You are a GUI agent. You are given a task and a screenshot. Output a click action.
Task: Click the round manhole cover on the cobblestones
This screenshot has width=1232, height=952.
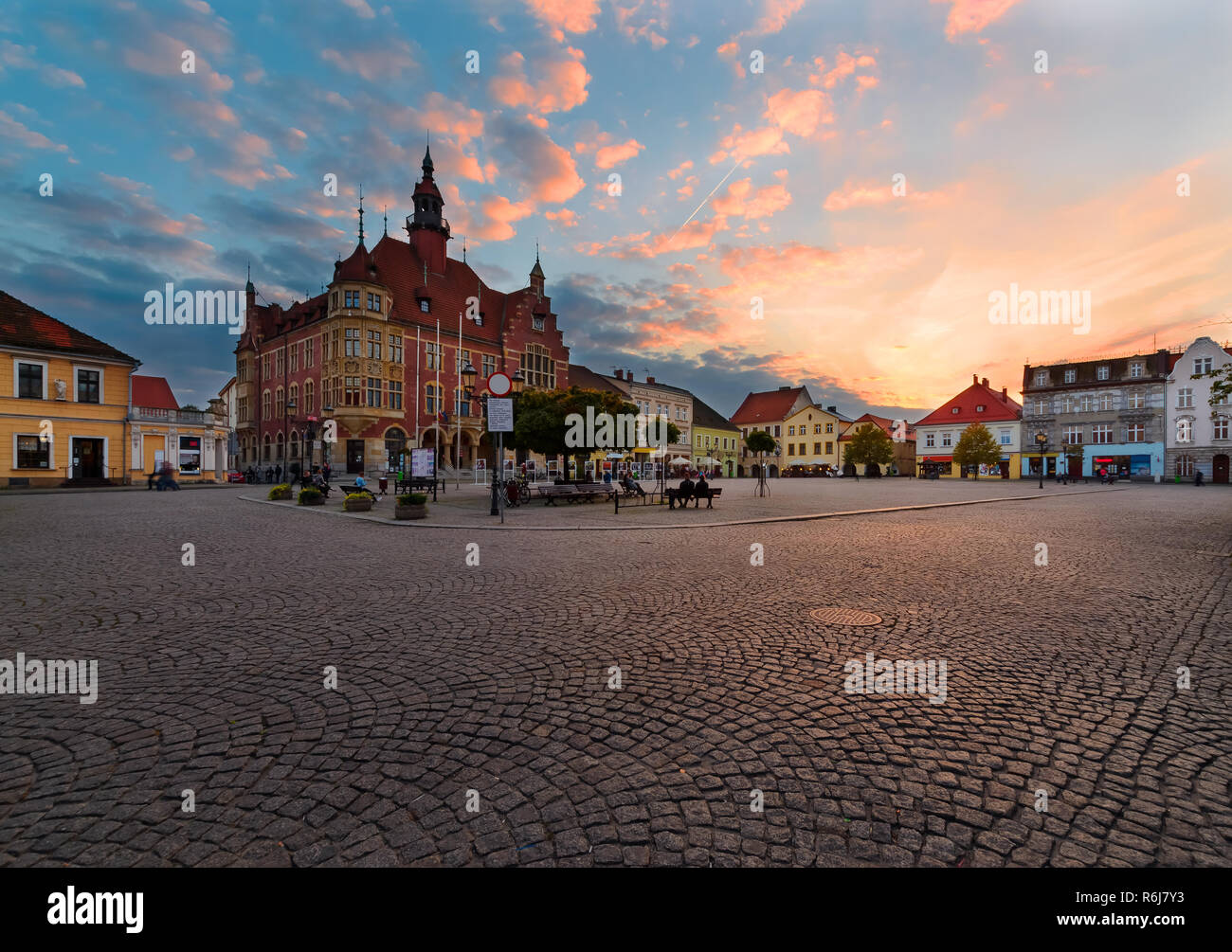pyautogui.click(x=844, y=617)
